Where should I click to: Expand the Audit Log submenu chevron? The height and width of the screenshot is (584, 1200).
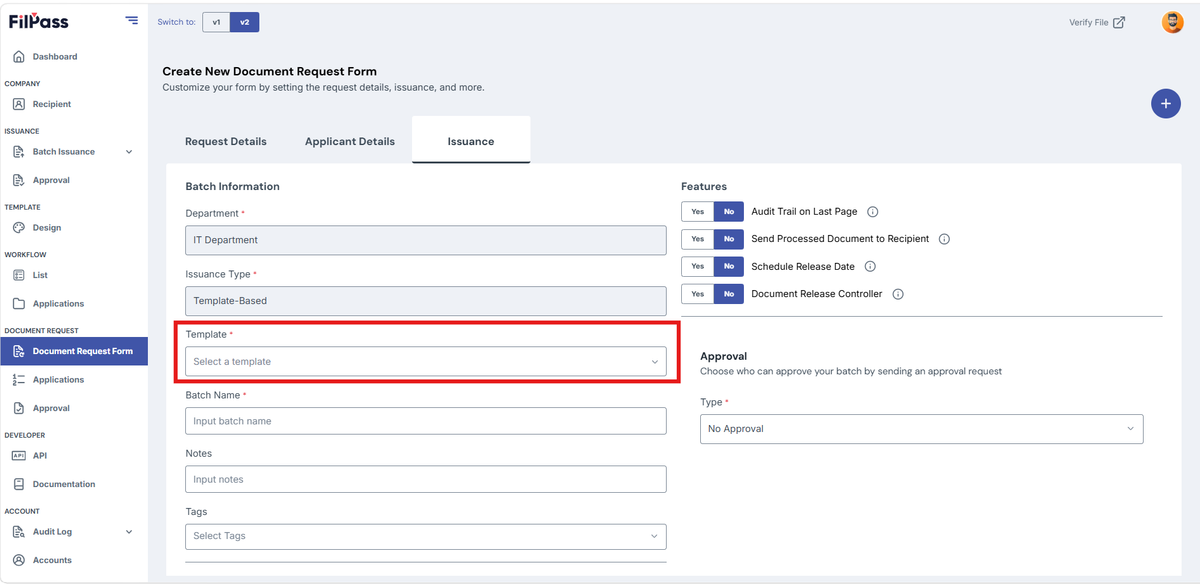click(x=129, y=532)
